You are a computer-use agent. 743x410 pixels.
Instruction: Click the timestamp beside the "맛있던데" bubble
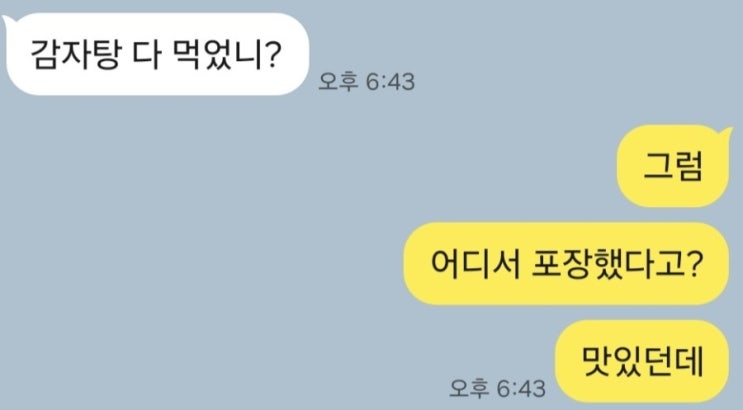[497, 389]
